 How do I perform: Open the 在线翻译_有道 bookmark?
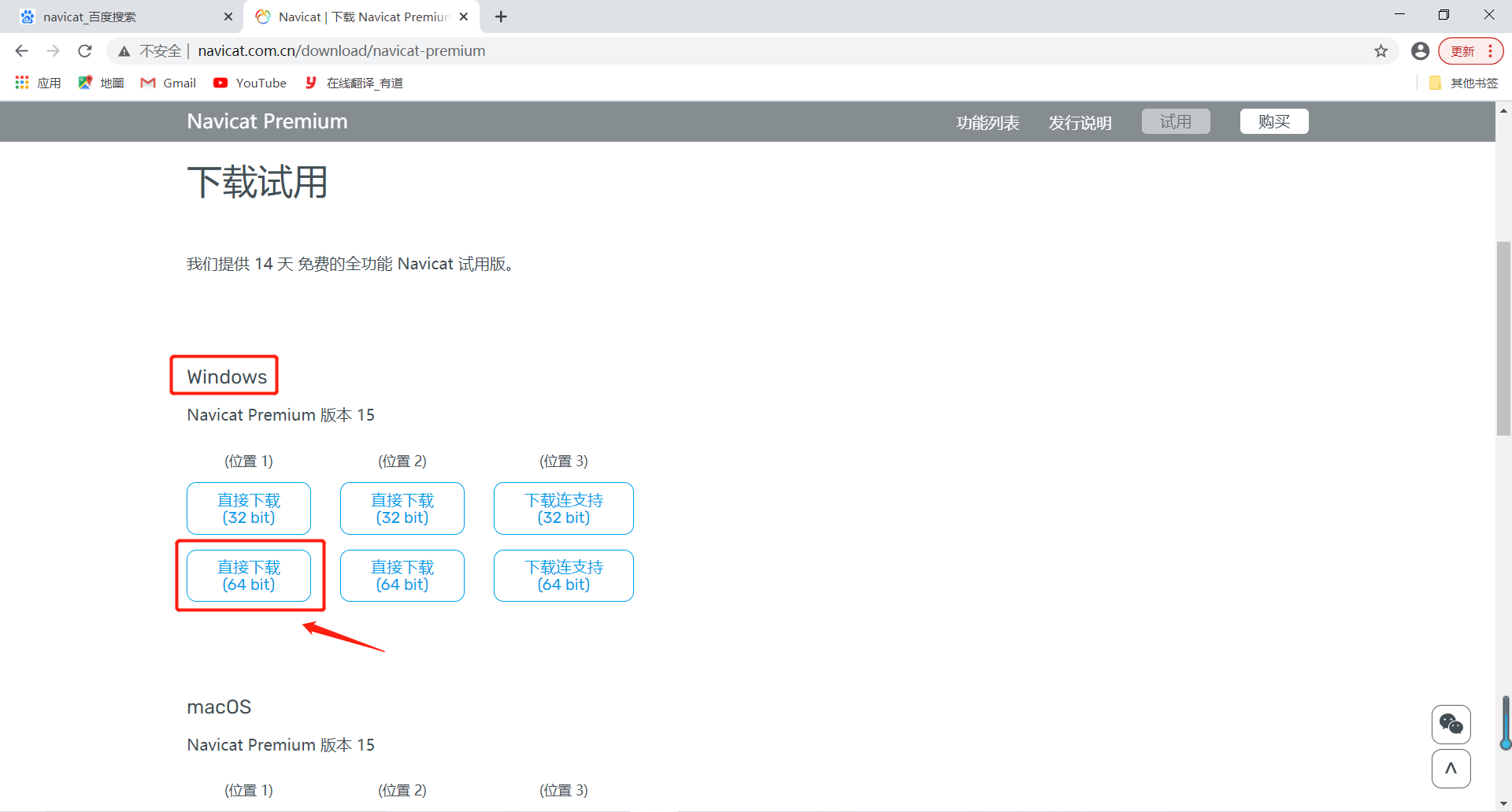tap(354, 83)
